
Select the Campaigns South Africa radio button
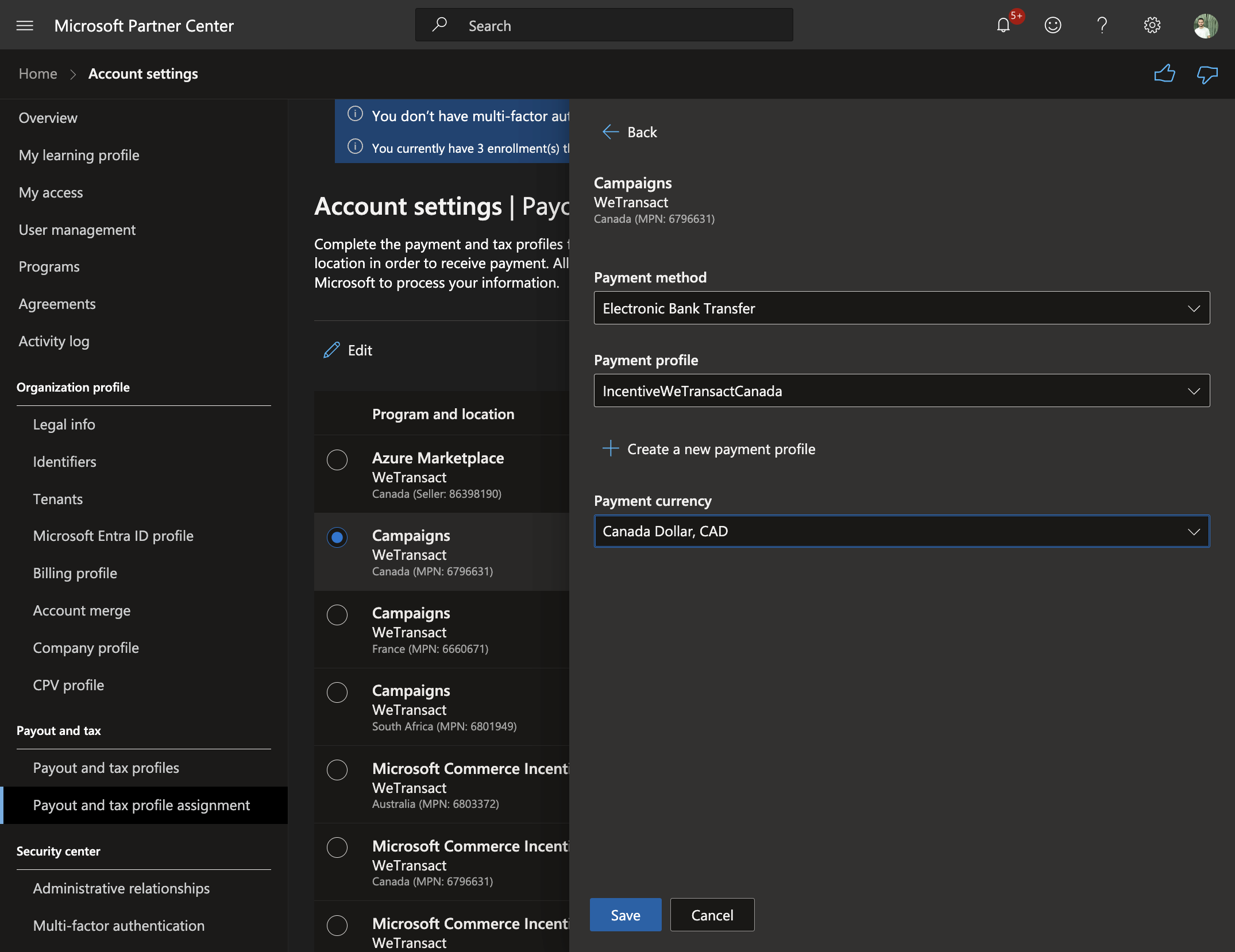pyautogui.click(x=337, y=692)
